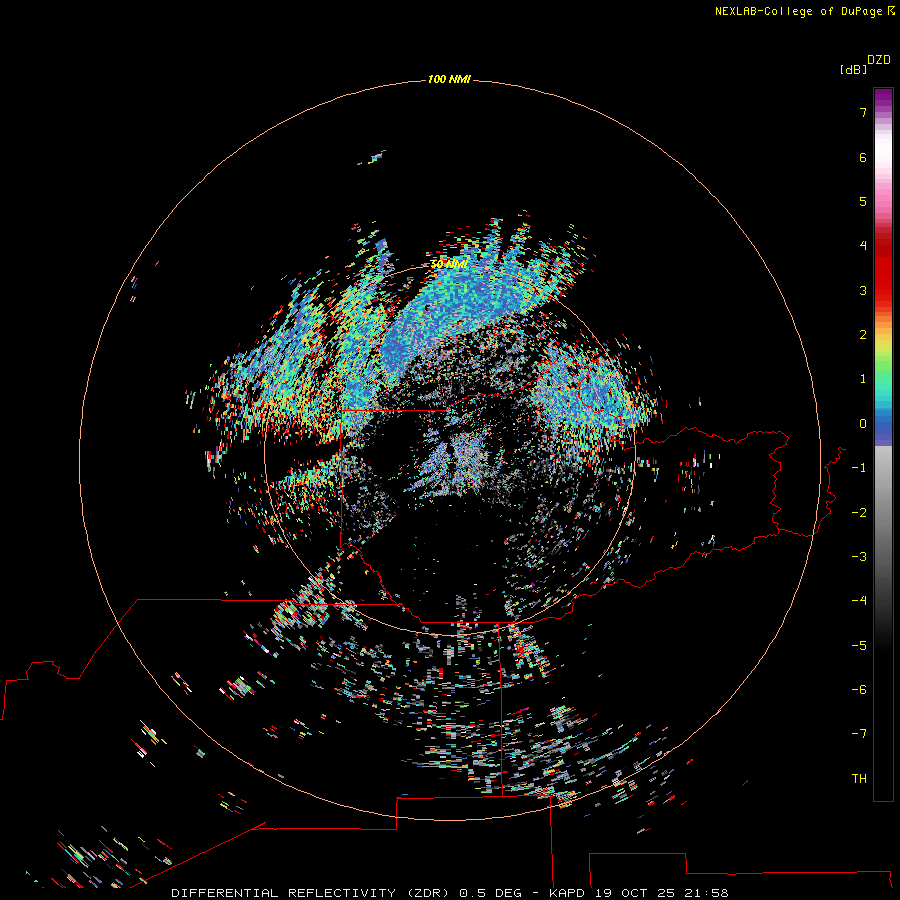This screenshot has height=900, width=900.
Task: Click the -5 value on the color scale
Action: click(x=859, y=646)
